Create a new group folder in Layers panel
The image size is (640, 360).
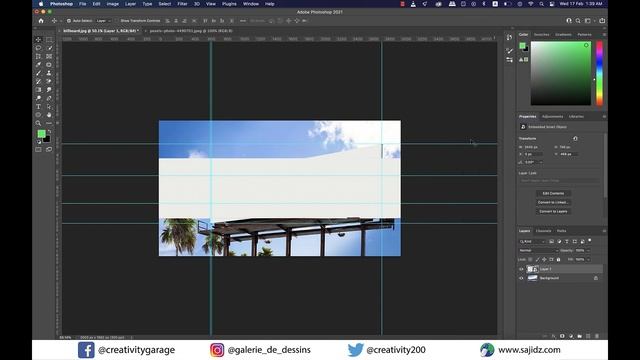point(579,336)
